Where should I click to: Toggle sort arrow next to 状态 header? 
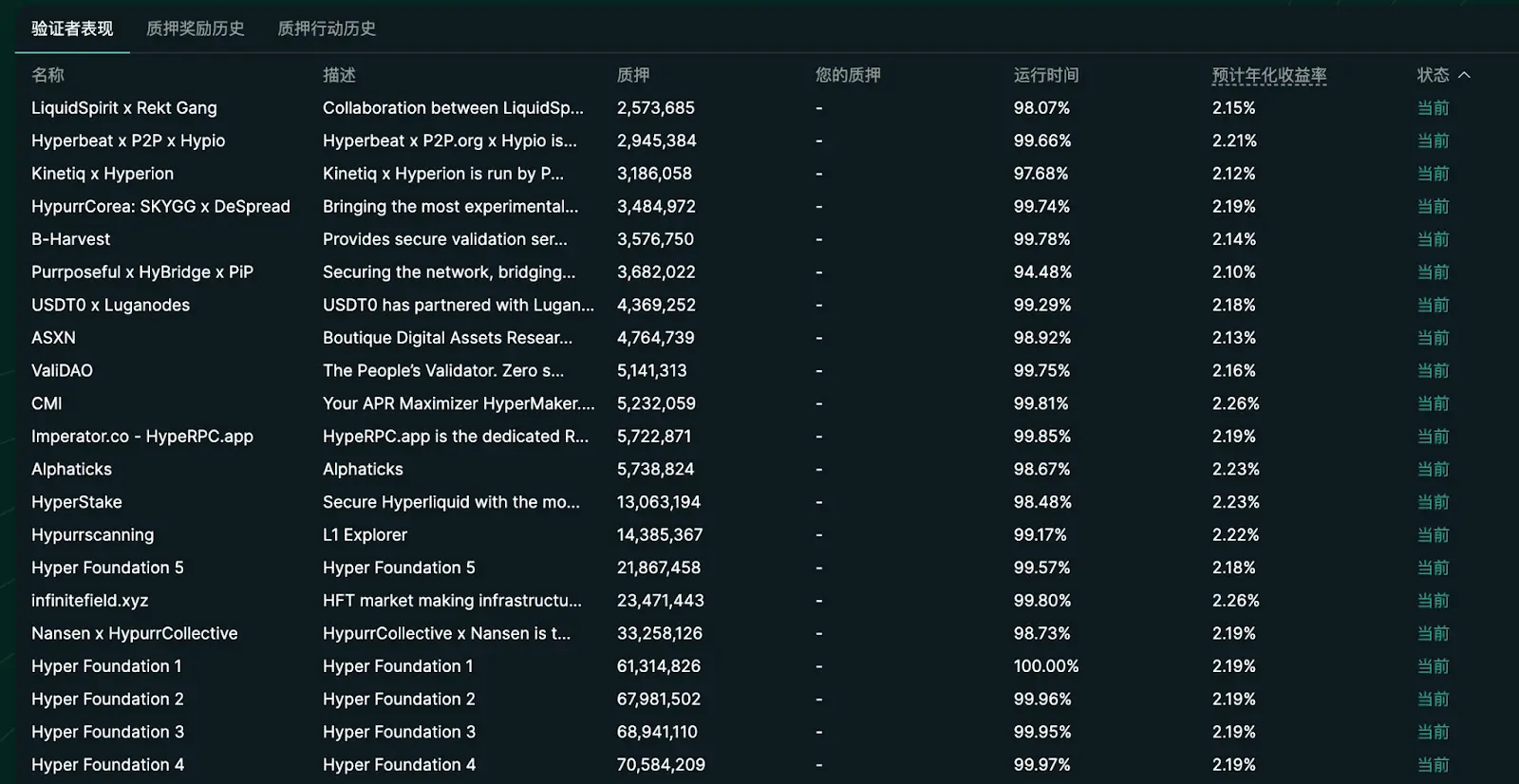click(1464, 75)
